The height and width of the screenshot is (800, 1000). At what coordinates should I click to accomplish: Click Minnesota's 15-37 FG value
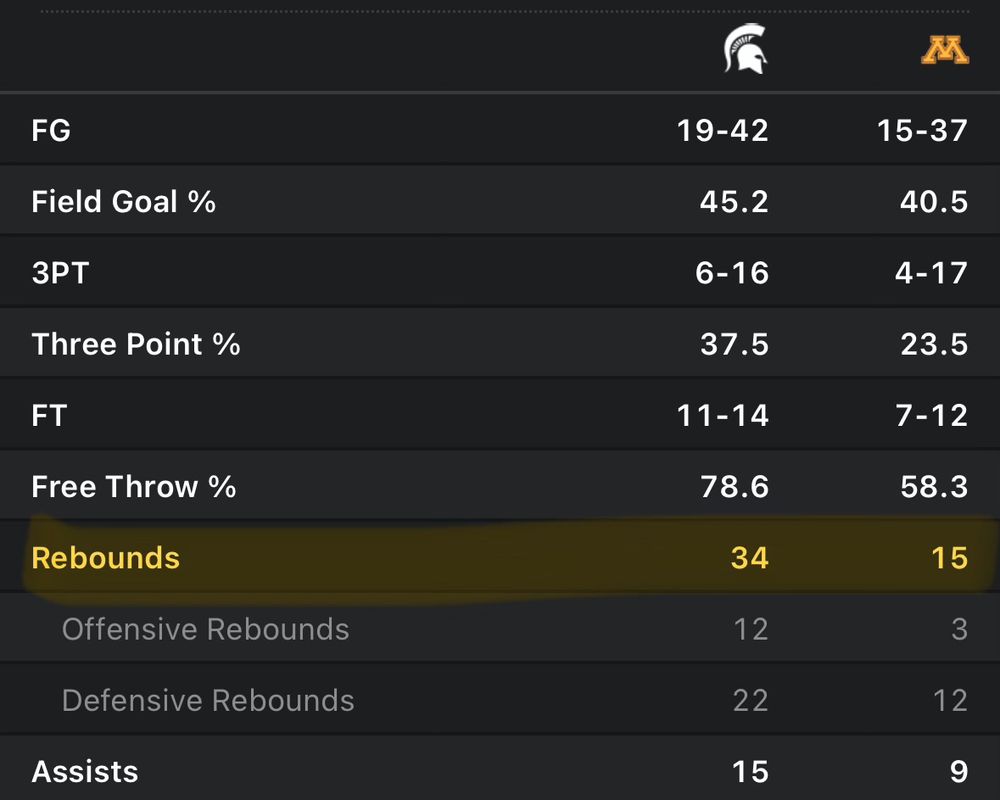[x=922, y=130]
